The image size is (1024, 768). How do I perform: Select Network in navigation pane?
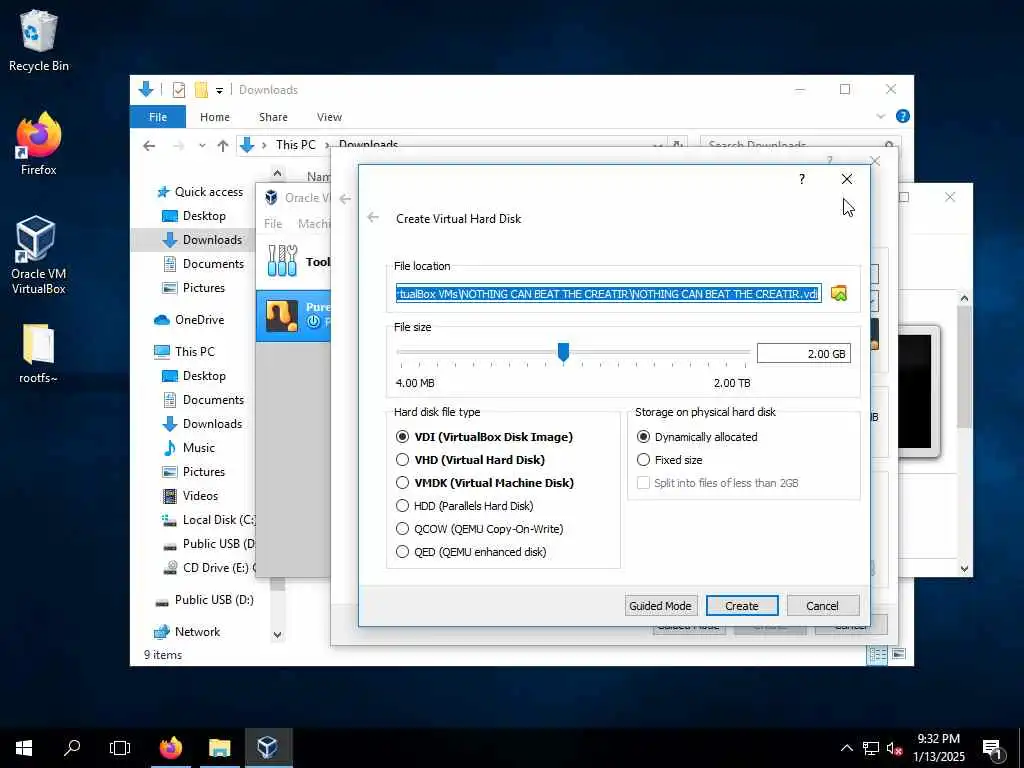pos(187,632)
